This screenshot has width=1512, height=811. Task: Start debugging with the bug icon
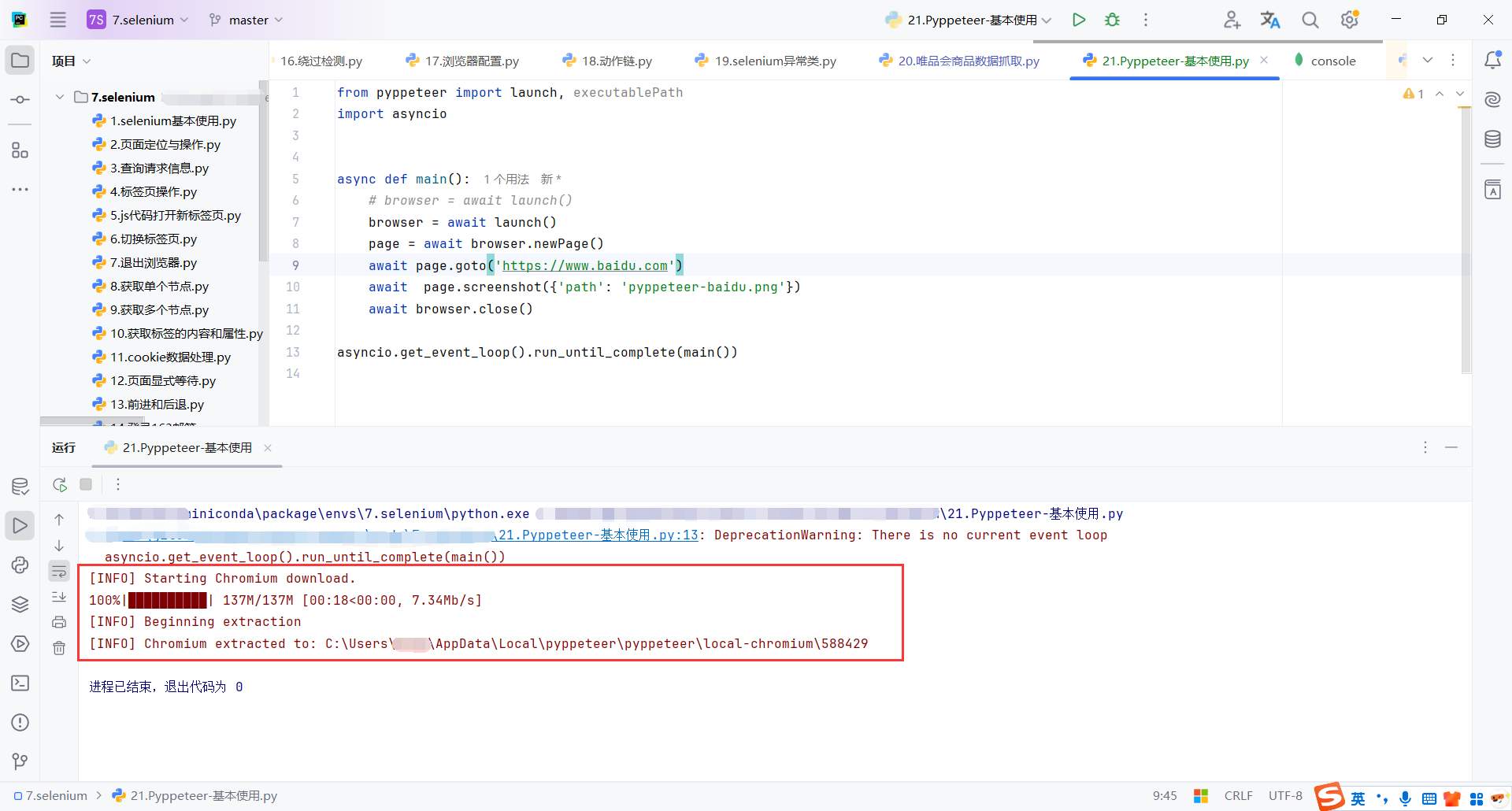point(1112,20)
